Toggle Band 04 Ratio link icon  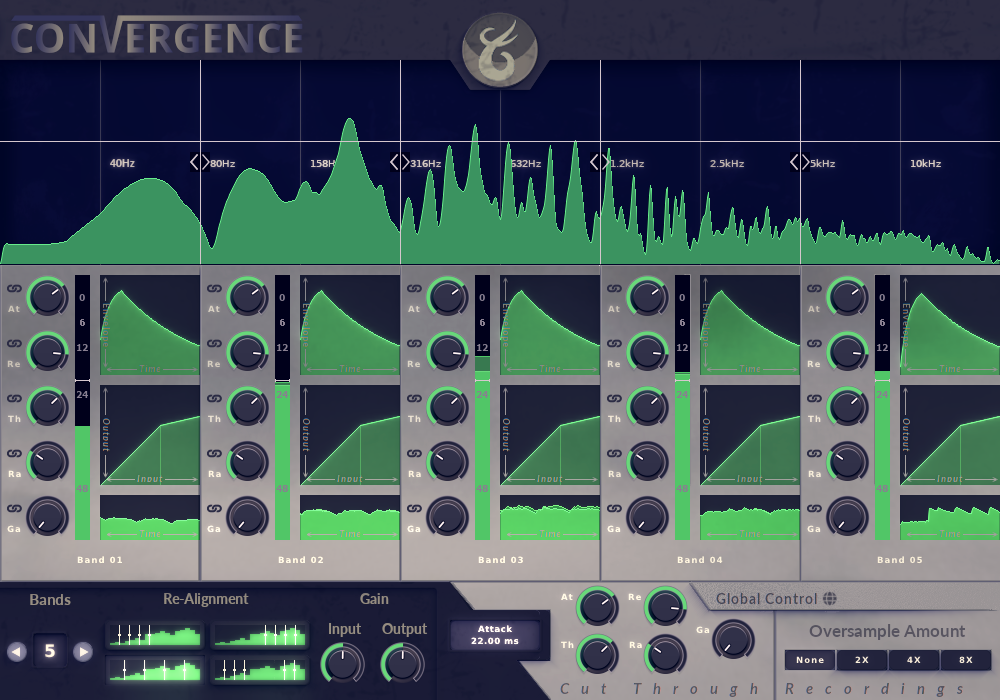coord(614,453)
